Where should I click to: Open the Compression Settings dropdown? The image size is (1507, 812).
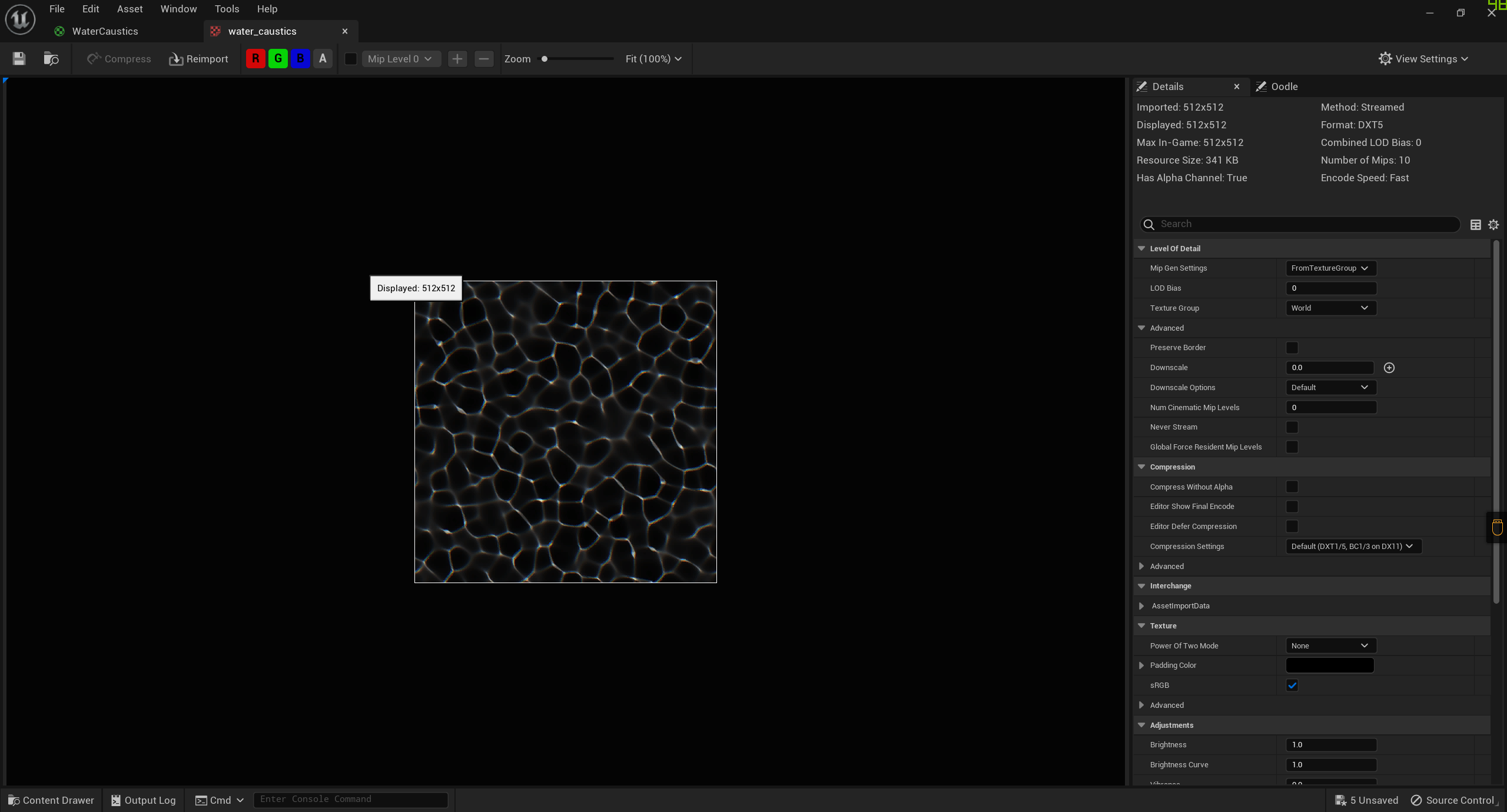(1353, 547)
